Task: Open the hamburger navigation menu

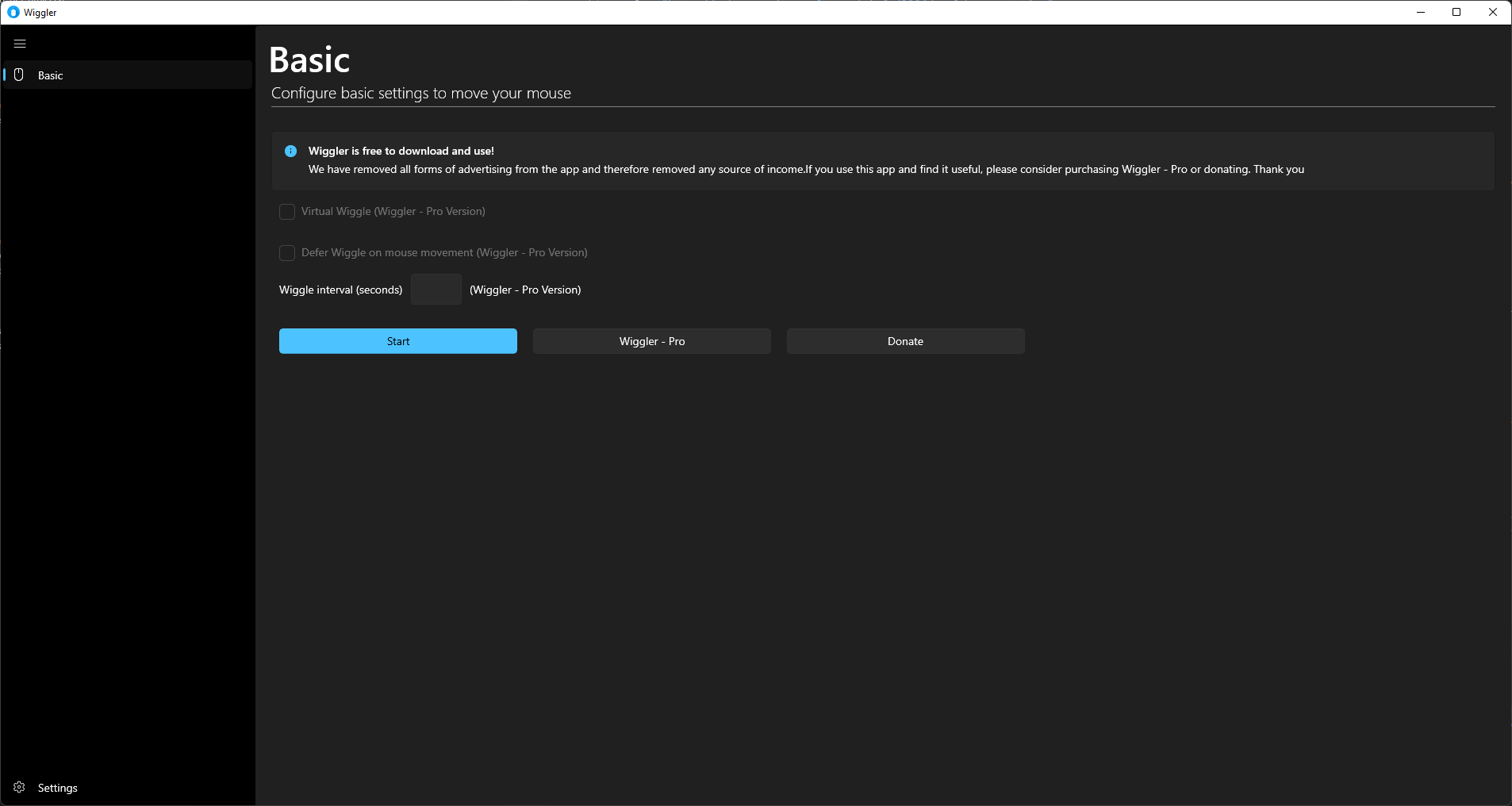Action: [x=20, y=44]
